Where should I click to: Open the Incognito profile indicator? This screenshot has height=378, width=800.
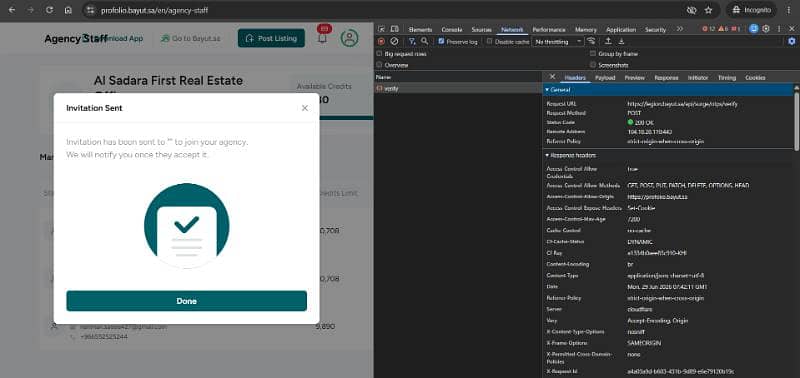point(751,10)
